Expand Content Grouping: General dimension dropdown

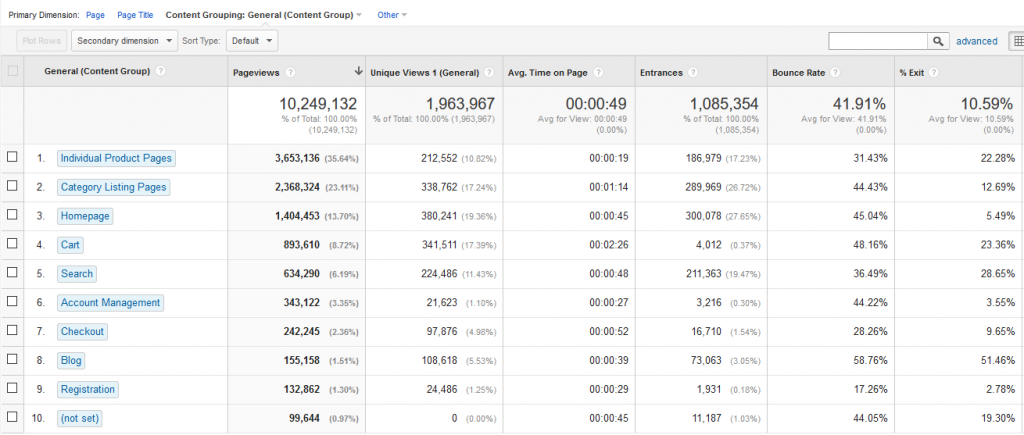click(x=264, y=14)
